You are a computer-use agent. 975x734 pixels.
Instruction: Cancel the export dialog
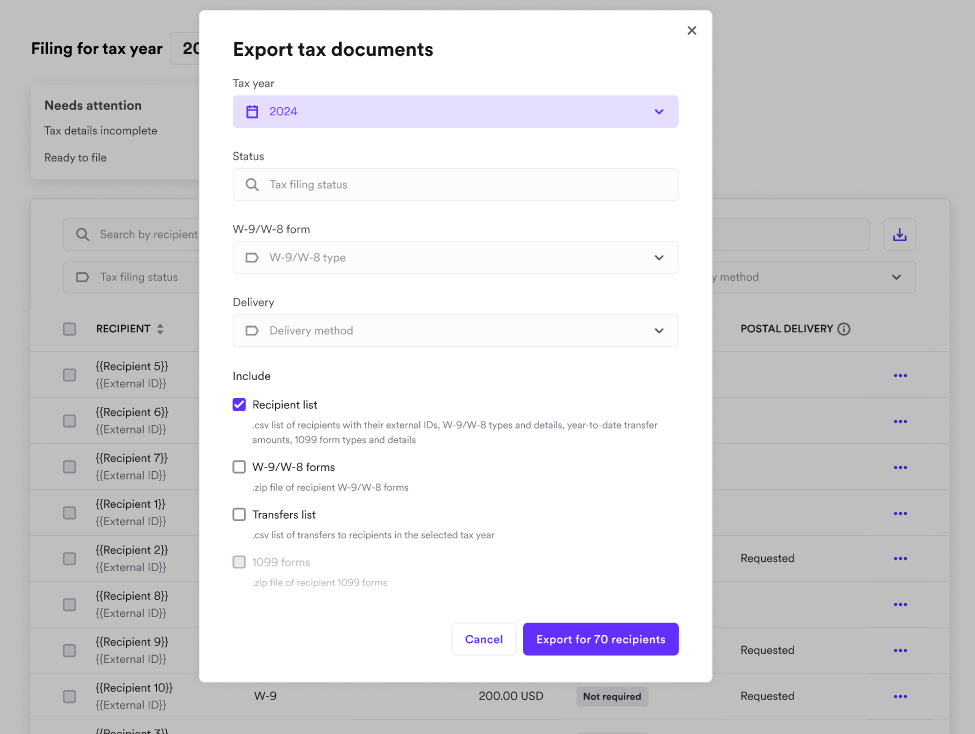(x=483, y=639)
